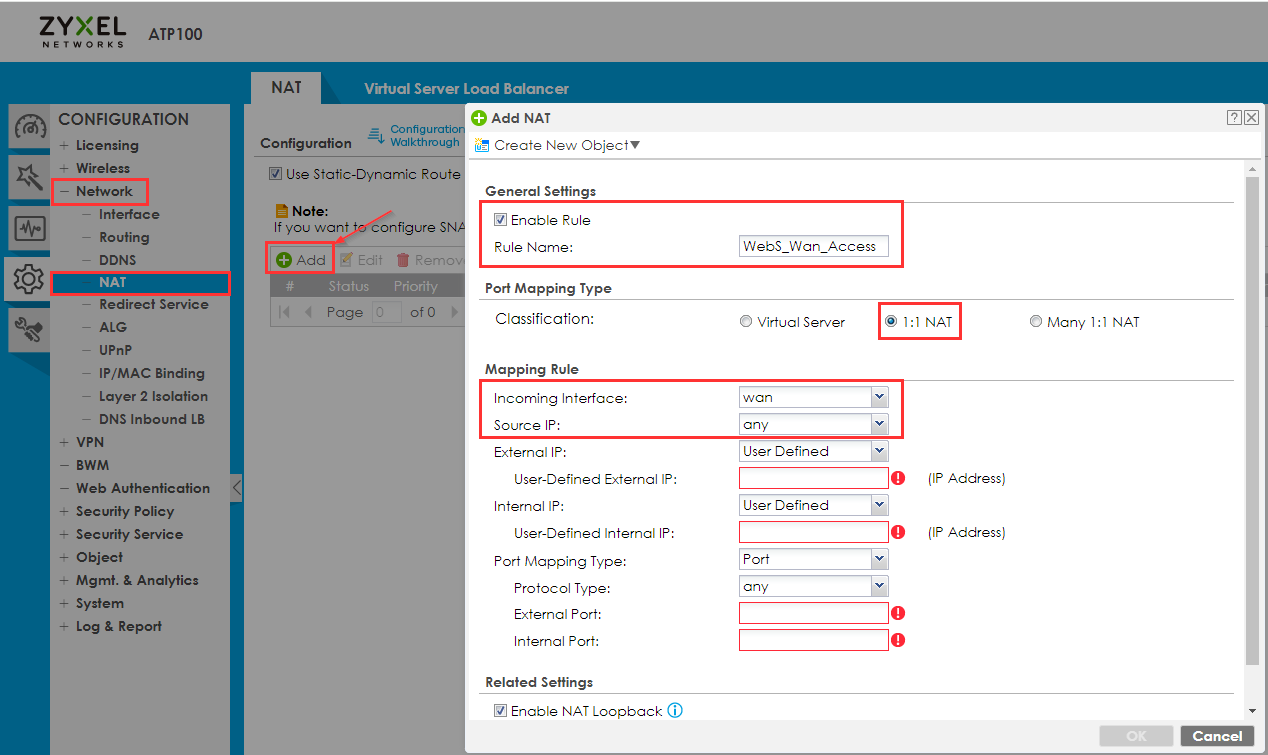Viewport: 1268px width, 755px height.
Task: Switch to Virtual Server Load Balancer tab
Action: (466, 89)
